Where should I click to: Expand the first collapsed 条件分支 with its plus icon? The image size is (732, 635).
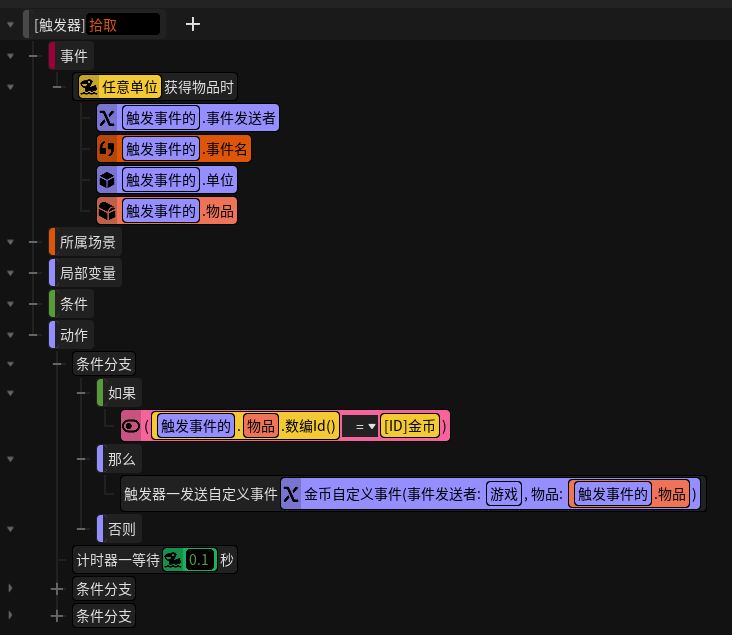[57, 589]
